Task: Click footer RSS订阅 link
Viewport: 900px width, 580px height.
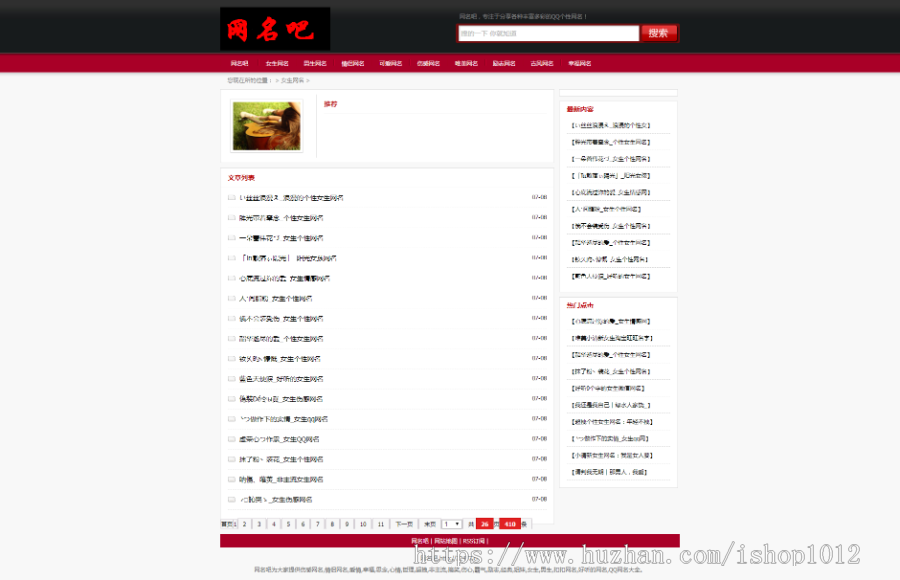Action: 474,541
